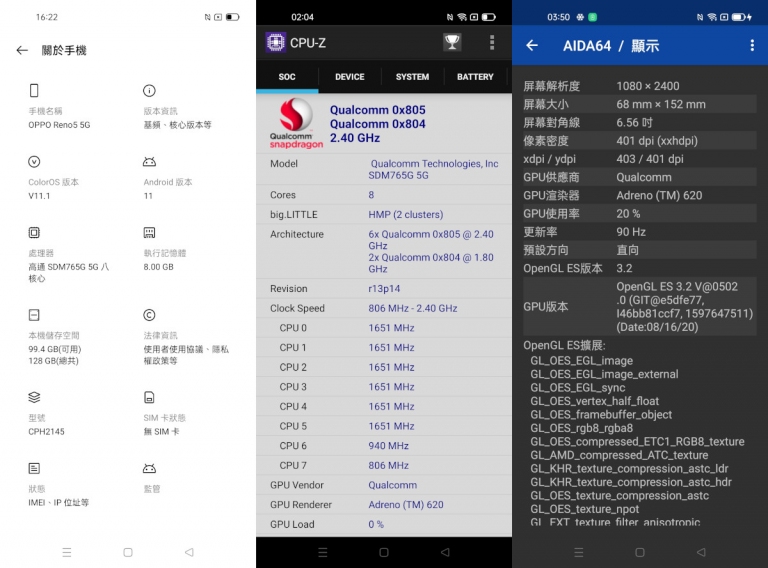768x568 pixels.
Task: Tap the version info circle icon
Action: coord(149,91)
